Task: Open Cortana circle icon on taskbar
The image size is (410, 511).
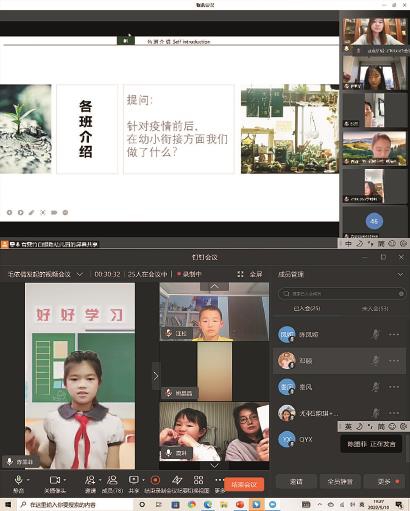Action: pos(142,505)
